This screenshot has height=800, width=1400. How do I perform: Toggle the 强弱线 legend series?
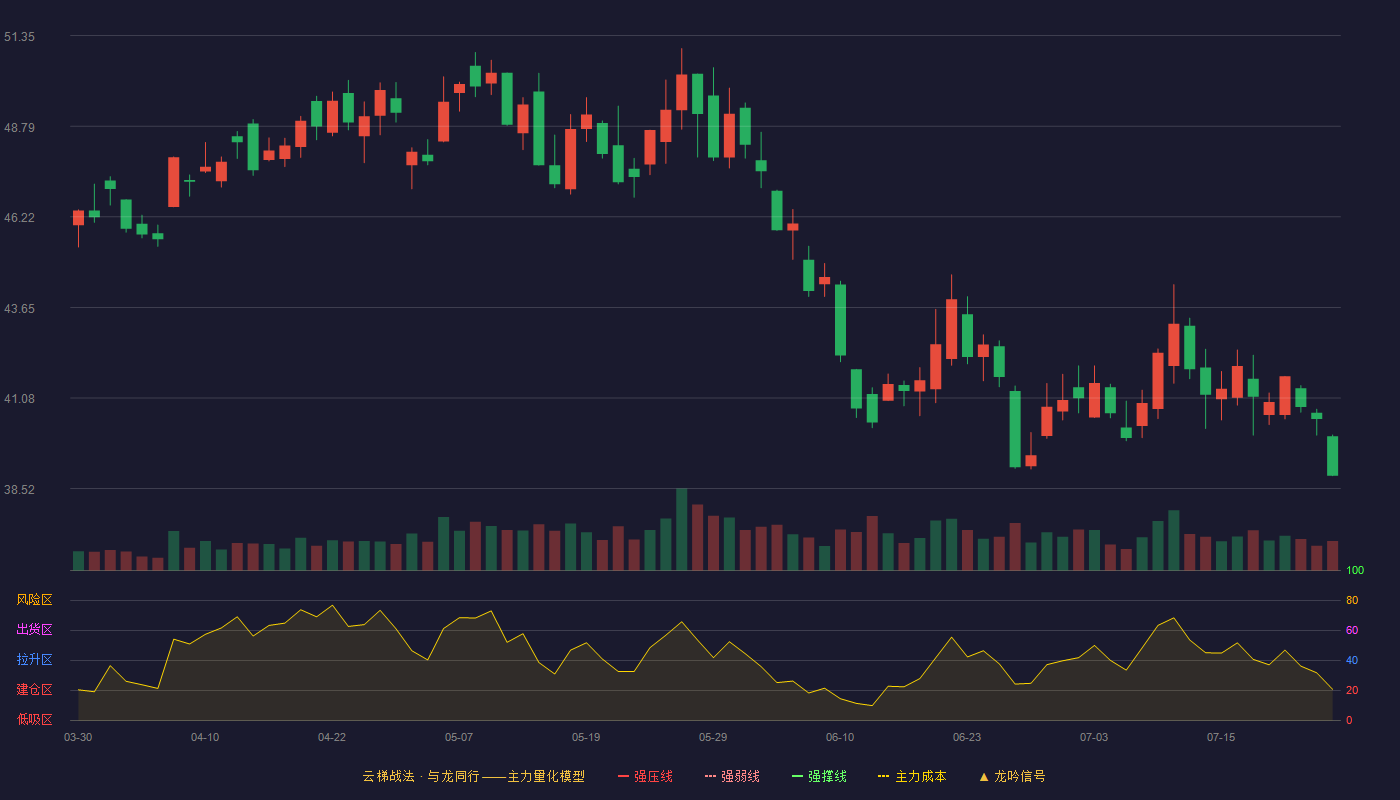click(732, 776)
